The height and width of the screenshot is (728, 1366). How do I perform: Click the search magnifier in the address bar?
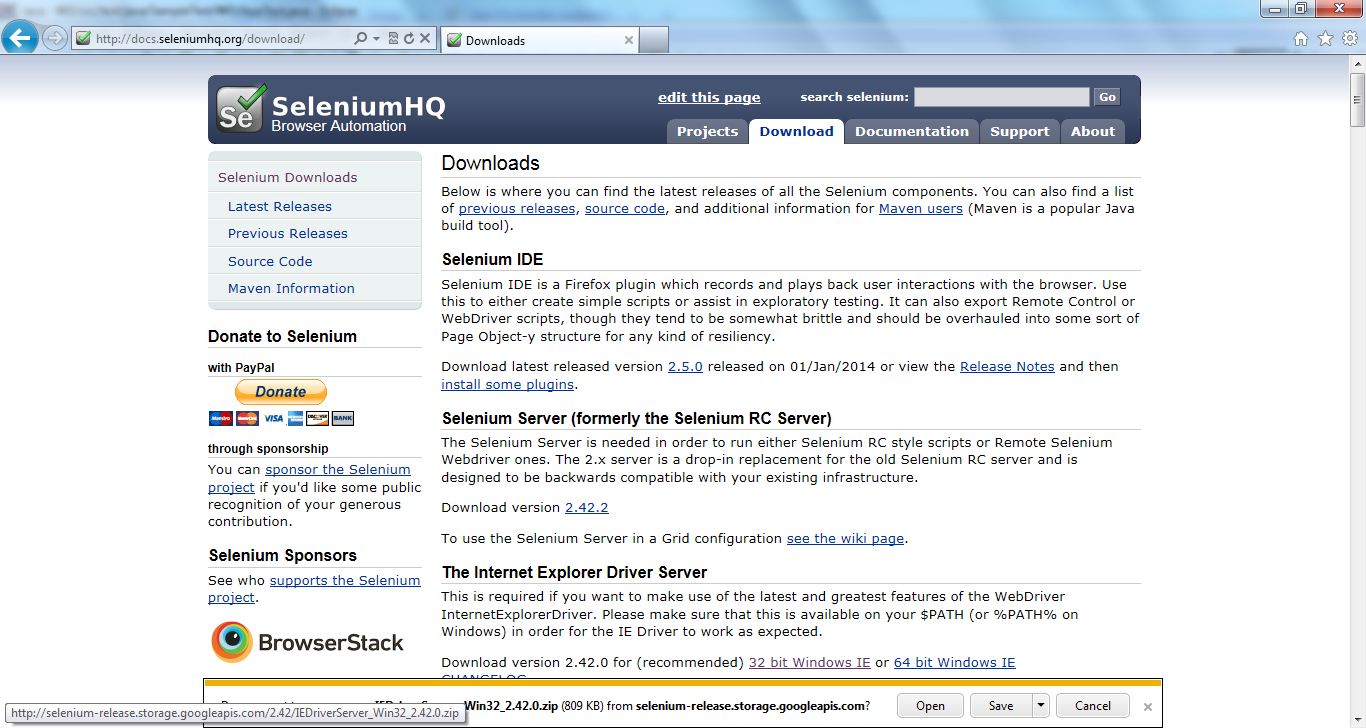tap(361, 39)
